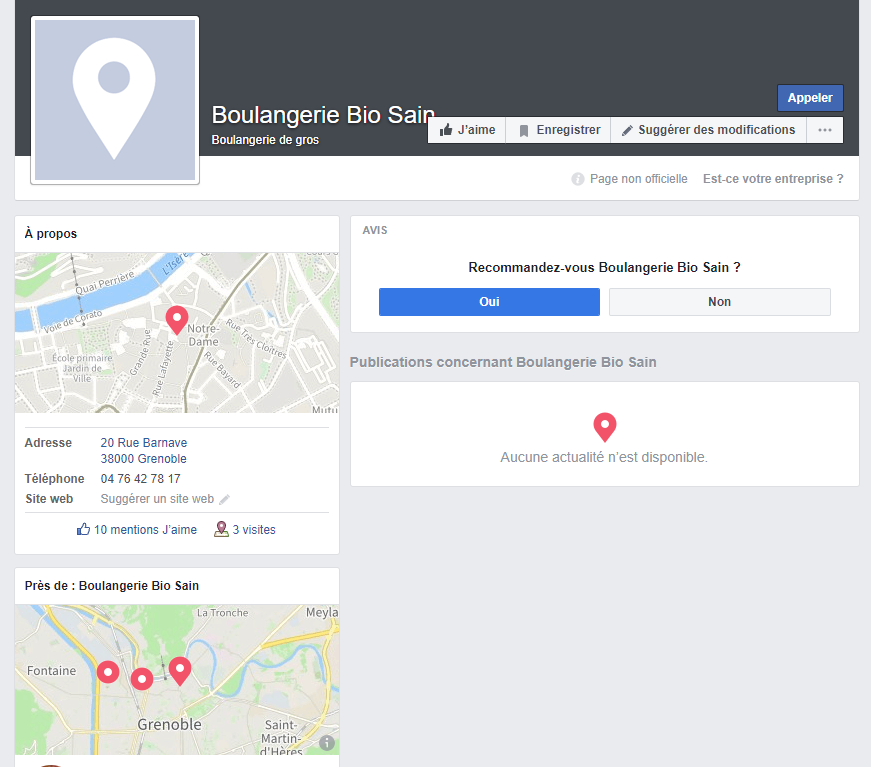Click Publications concernant Boulangerie Bio Sain heading
Viewport: 871px width, 767px height.
(x=503, y=362)
